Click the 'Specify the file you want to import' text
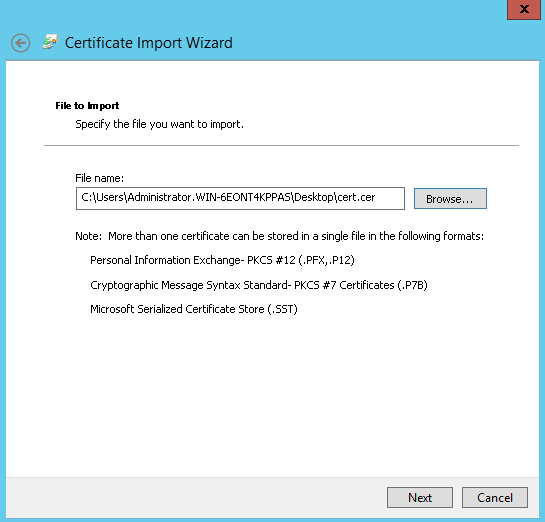 tap(160, 124)
